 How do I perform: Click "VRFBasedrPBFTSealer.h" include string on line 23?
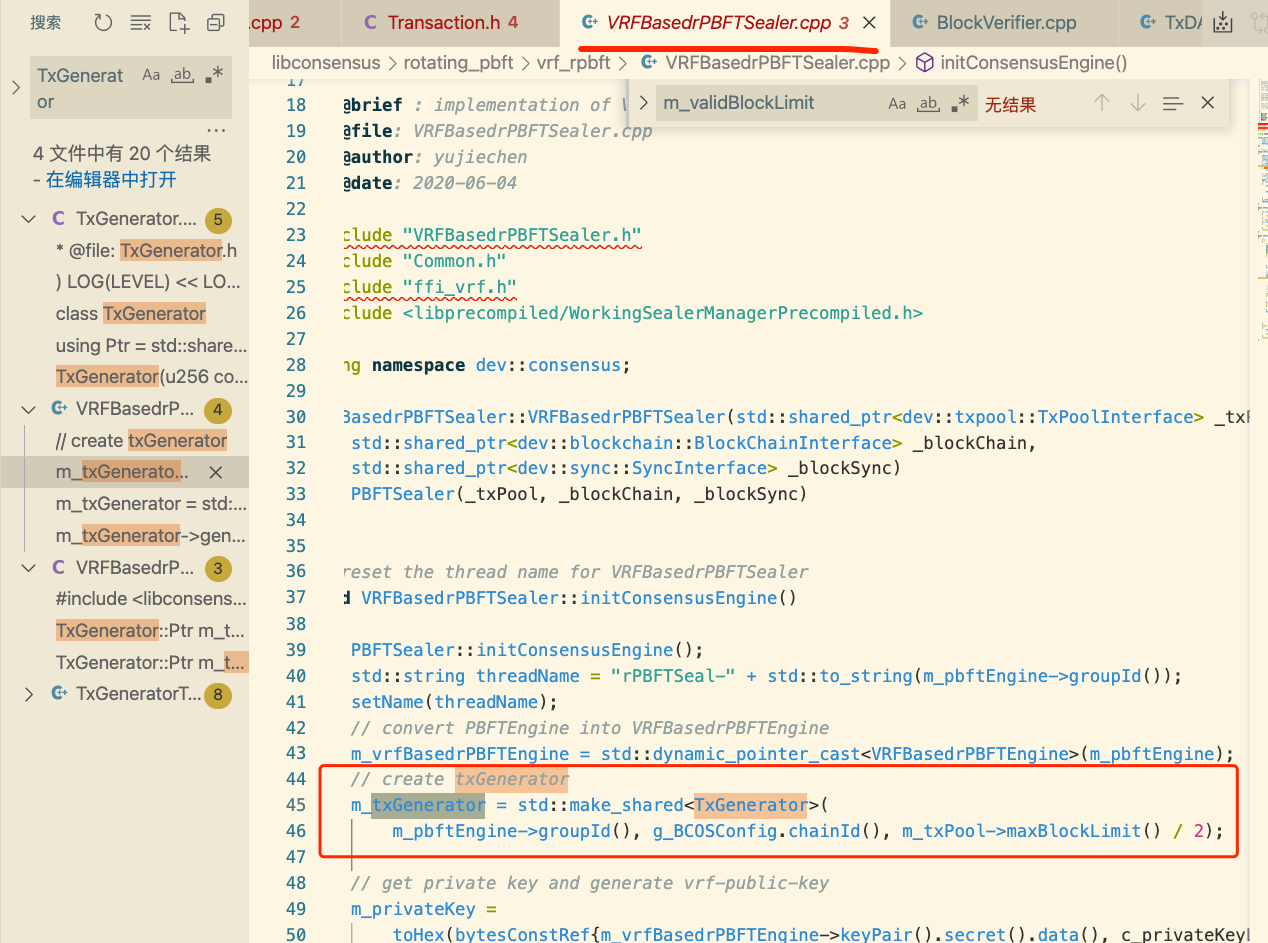pos(522,235)
